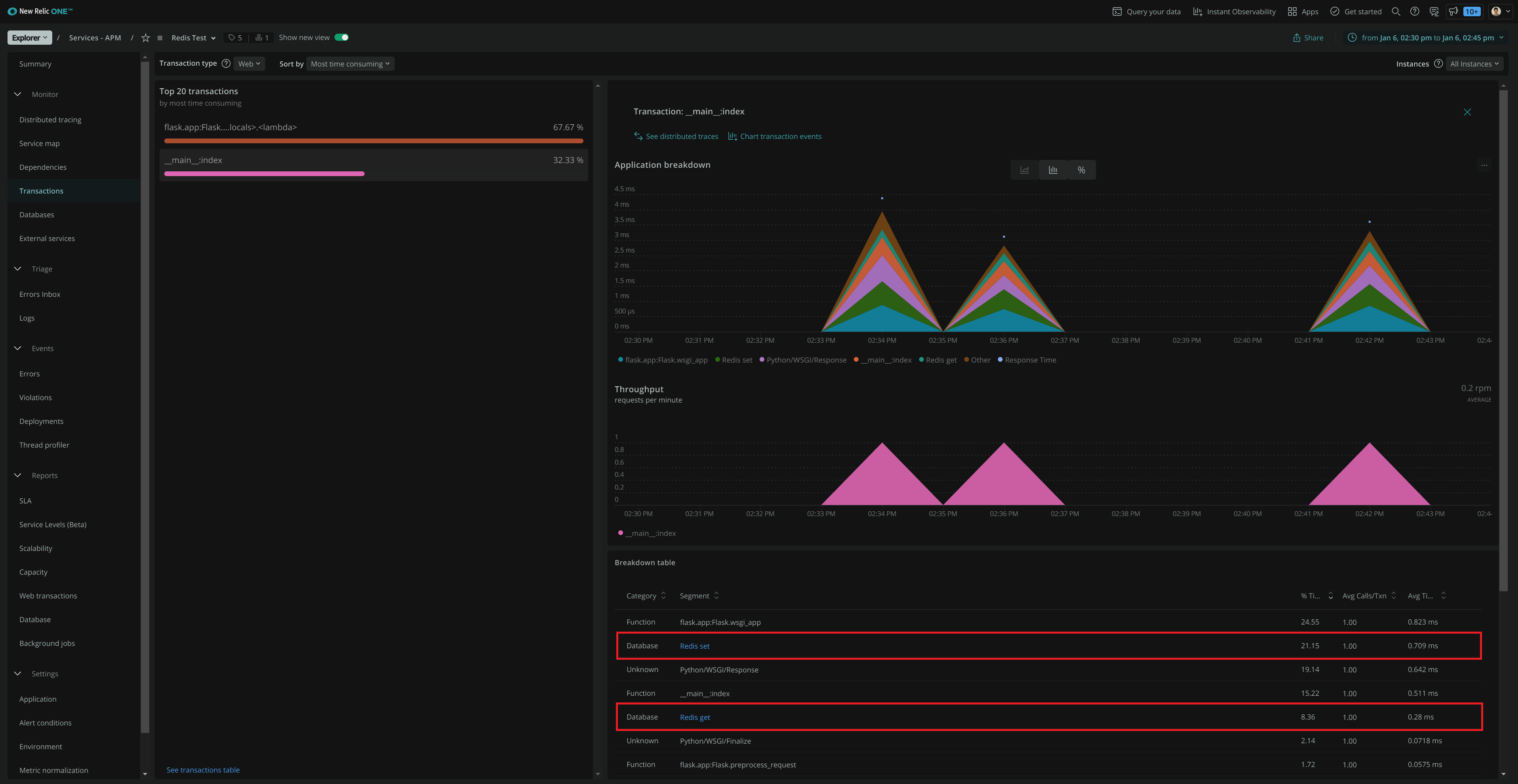Collapse the Monitor section in the sidebar
This screenshot has width=1518, height=784.
pyautogui.click(x=18, y=94)
